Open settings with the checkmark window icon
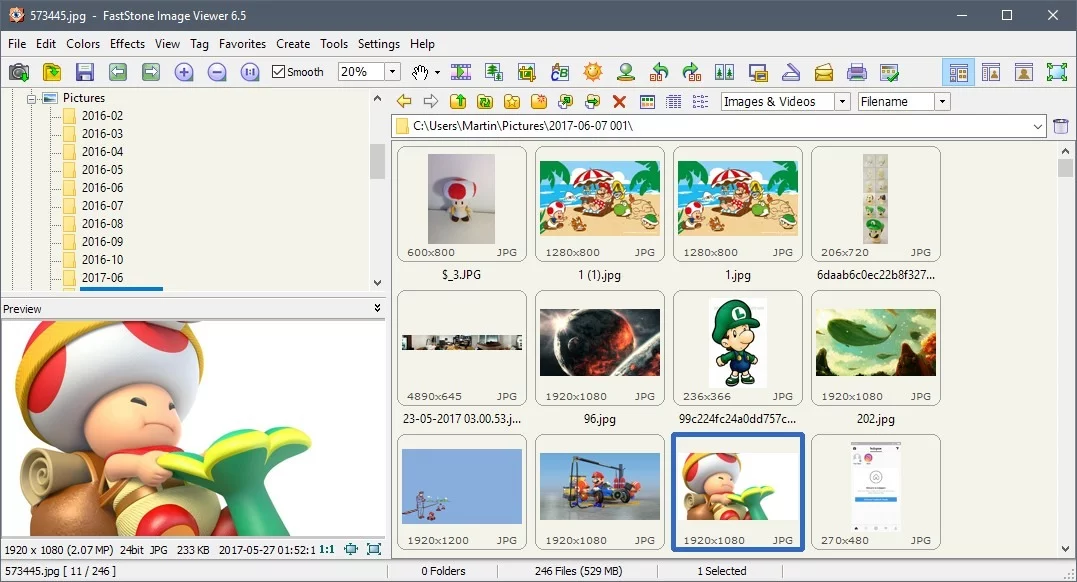 [x=889, y=72]
